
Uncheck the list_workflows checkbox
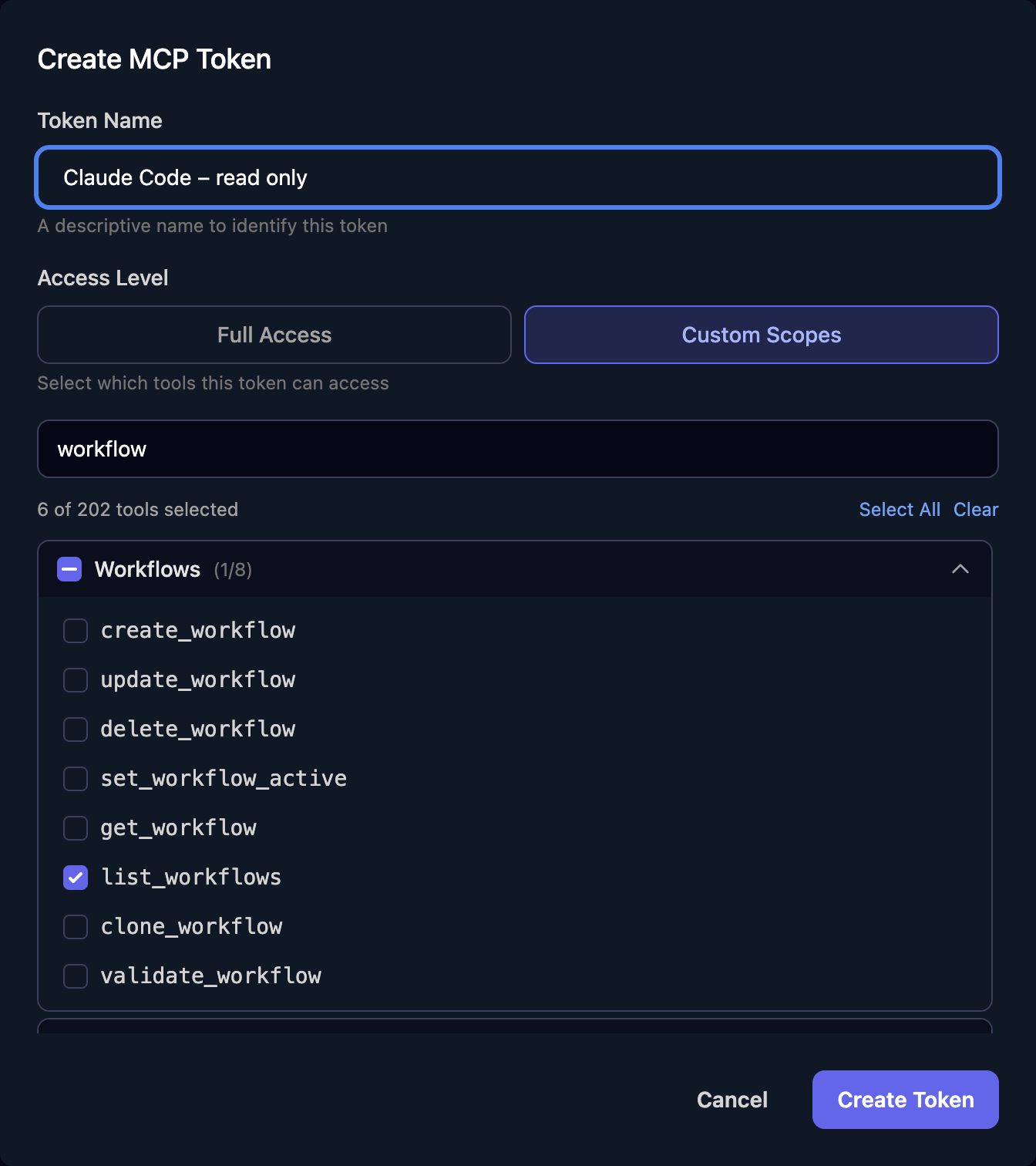(76, 878)
